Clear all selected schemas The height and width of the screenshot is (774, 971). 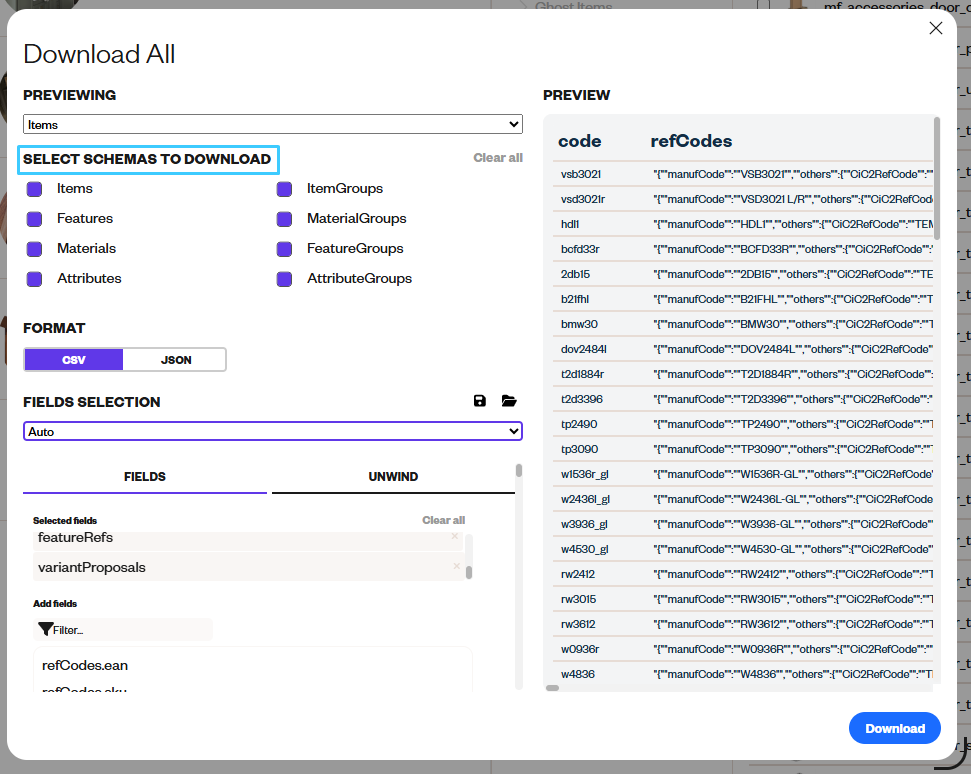tap(498, 158)
